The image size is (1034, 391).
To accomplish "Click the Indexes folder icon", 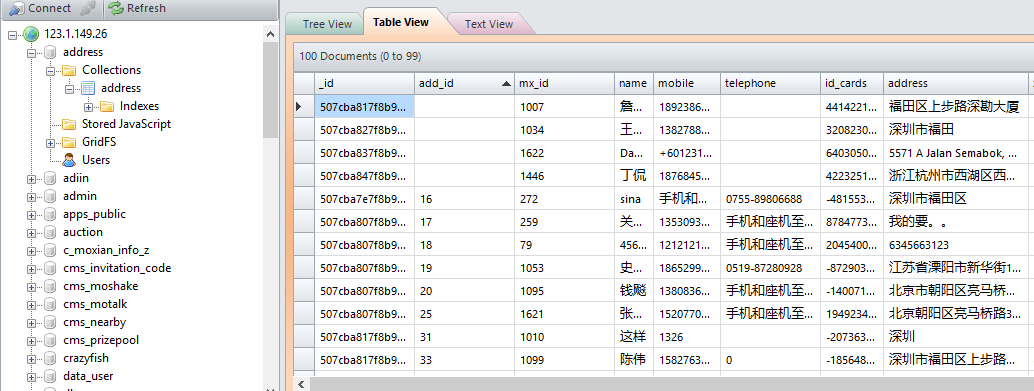I will click(107, 106).
